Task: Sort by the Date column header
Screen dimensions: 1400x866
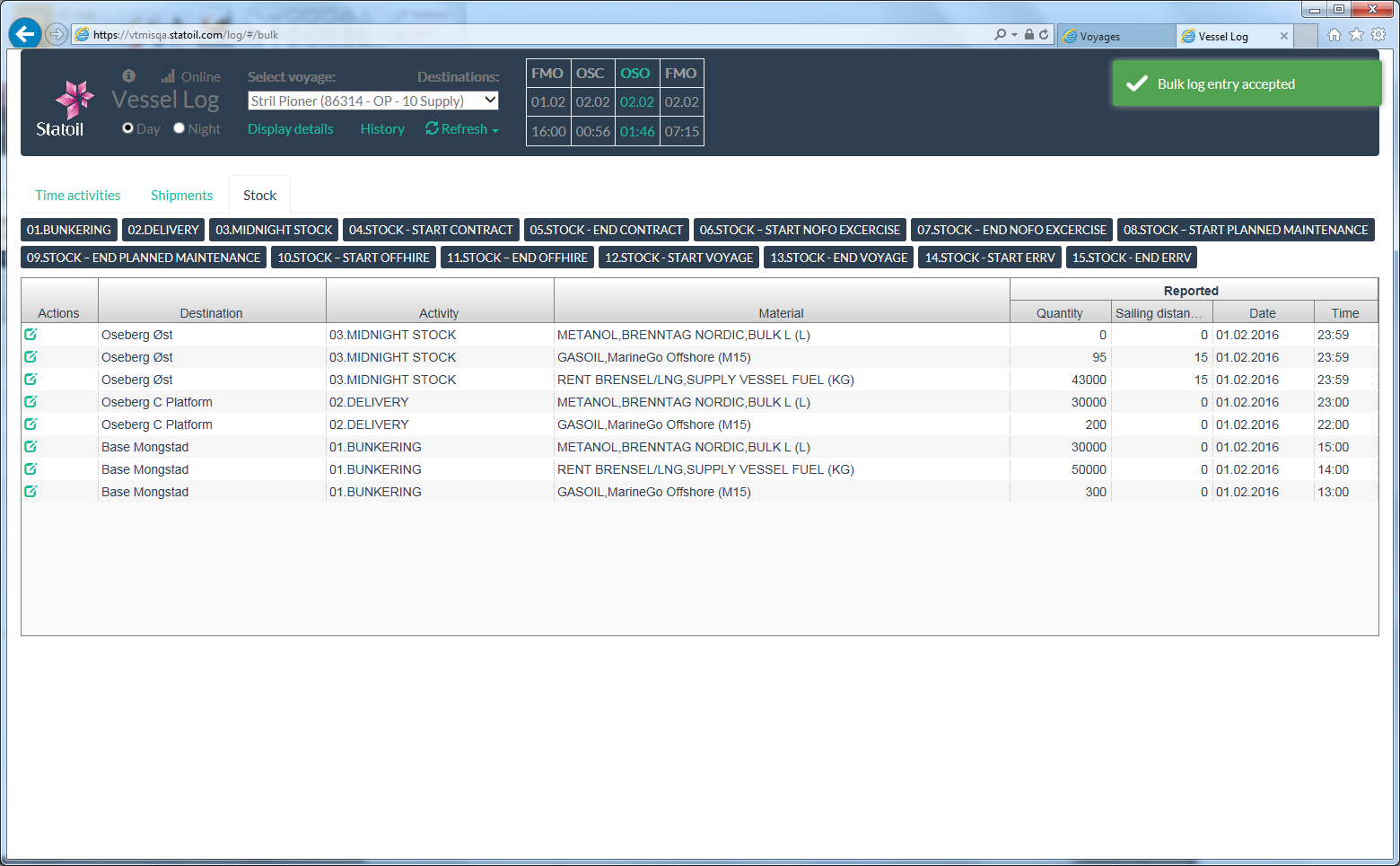Action: tap(1263, 313)
